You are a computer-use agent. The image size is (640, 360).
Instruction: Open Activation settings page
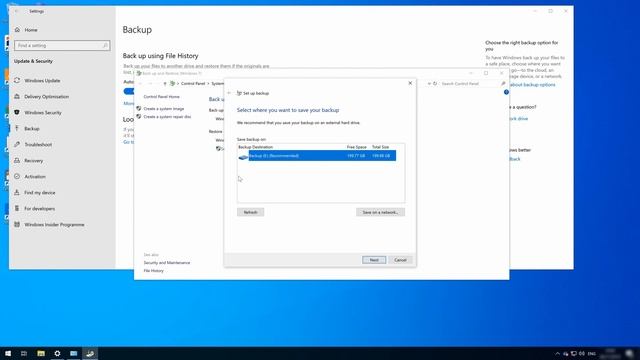(35, 177)
